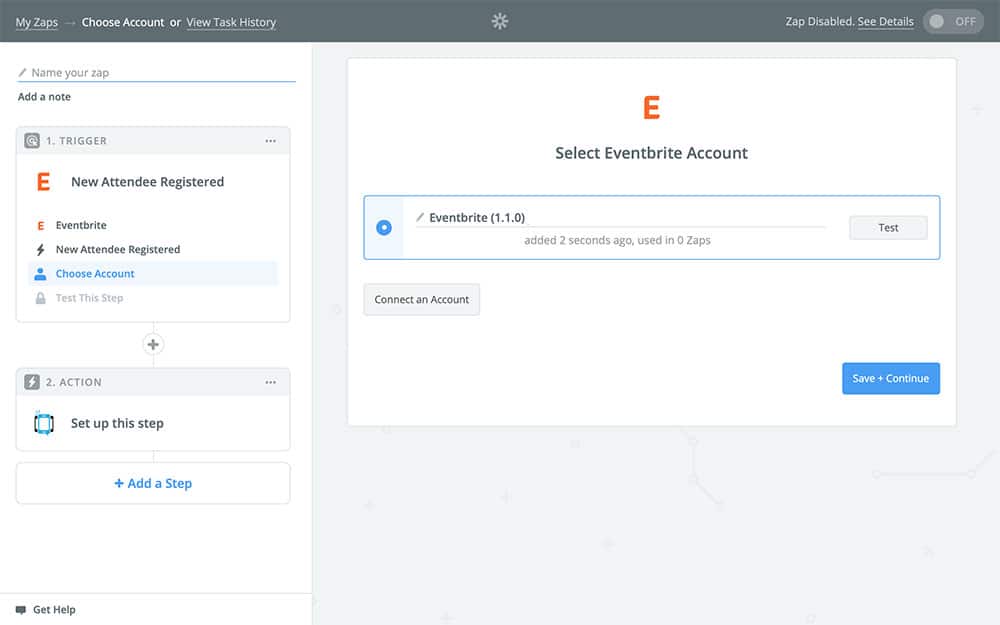Click the orange Eventbrite logo above account heading
The height and width of the screenshot is (625, 1000).
coord(651,108)
